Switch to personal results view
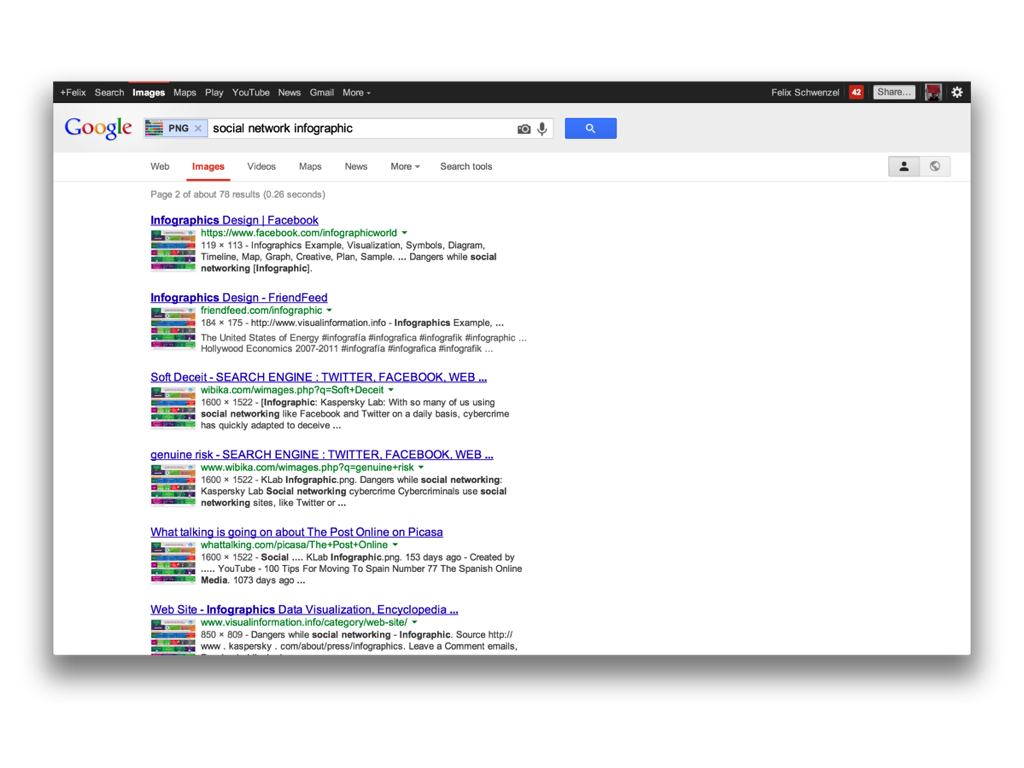1024x768 pixels. click(904, 167)
